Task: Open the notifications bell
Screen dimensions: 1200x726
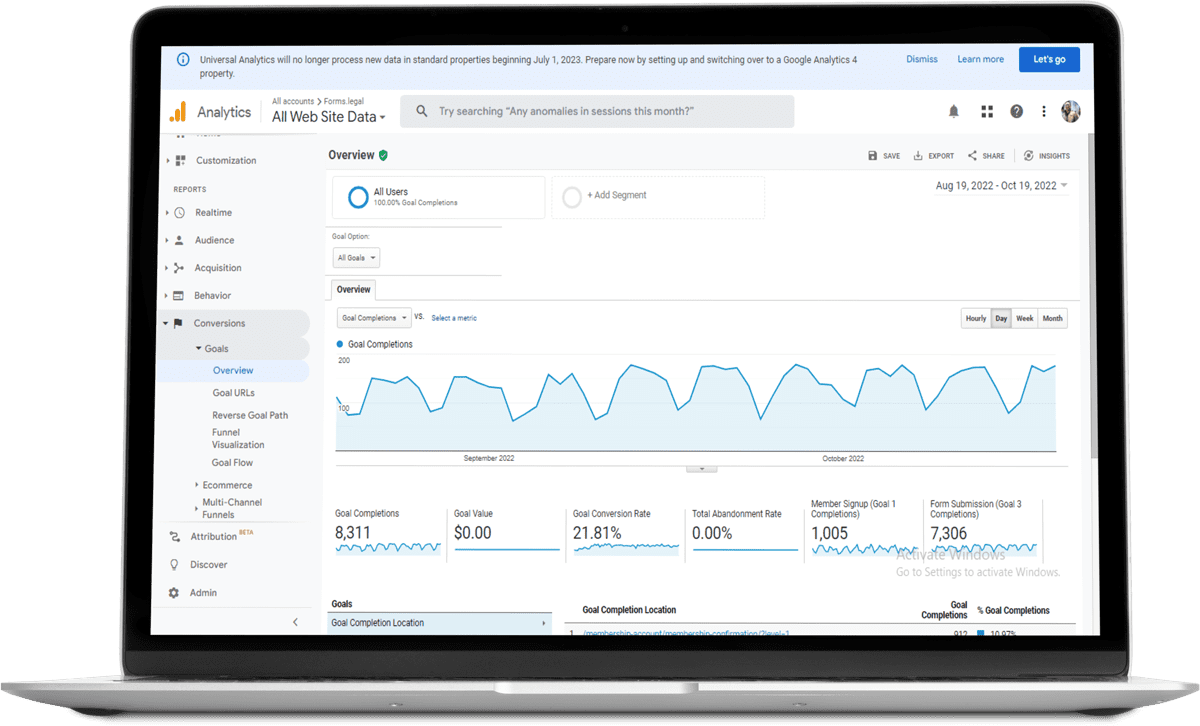Action: click(954, 111)
